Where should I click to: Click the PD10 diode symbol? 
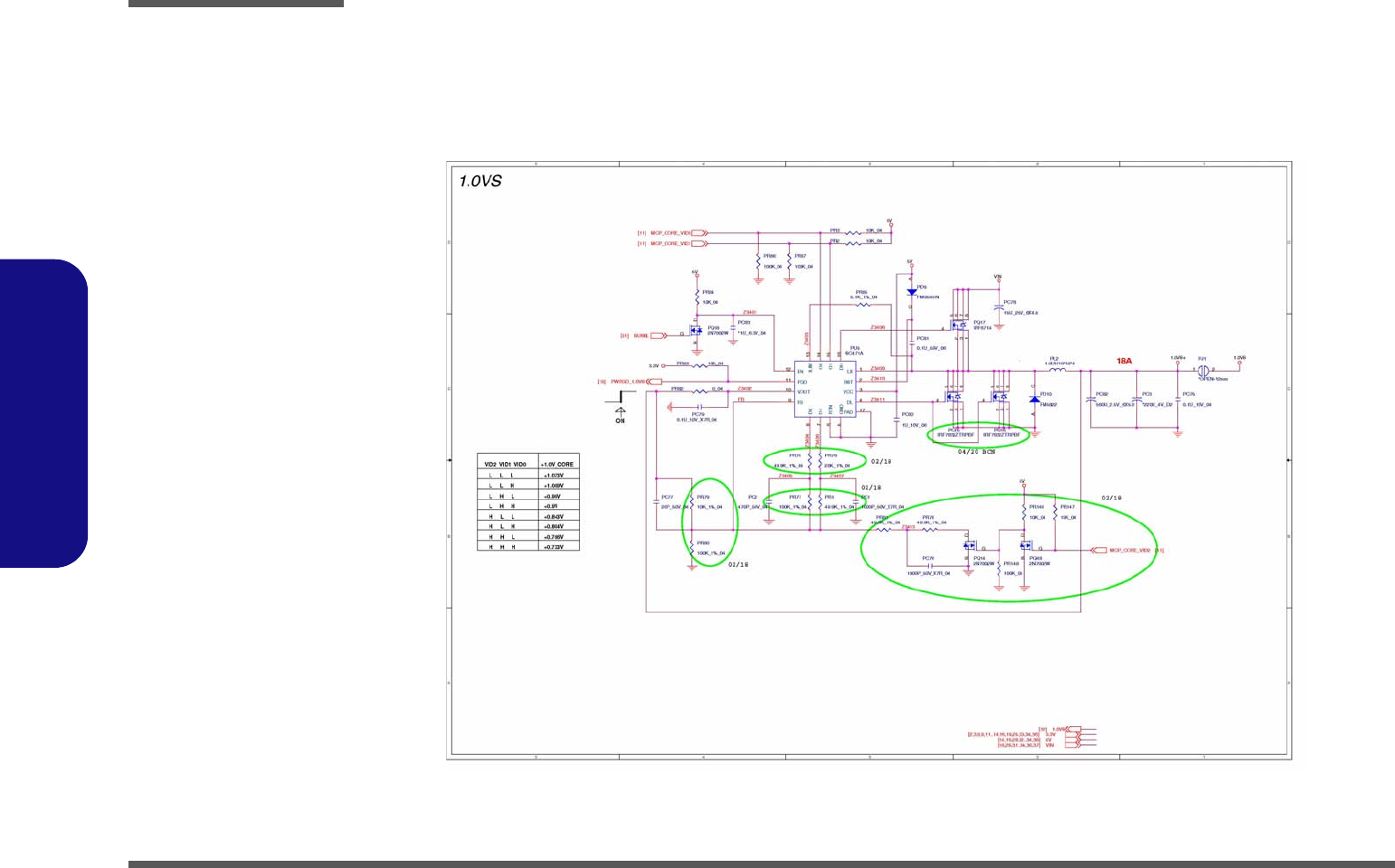(x=1034, y=400)
